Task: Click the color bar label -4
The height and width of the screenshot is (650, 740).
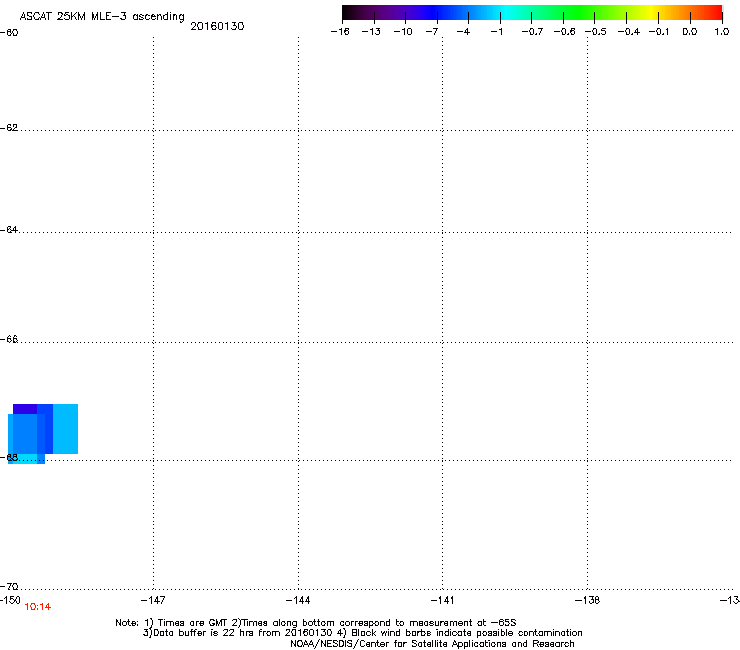Action: click(x=463, y=32)
